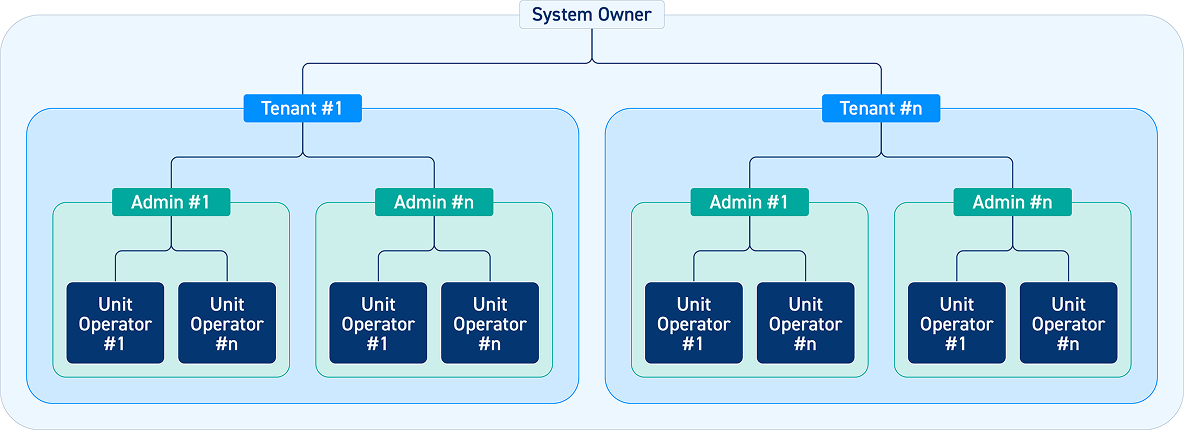Select the Tenant #n label
The image size is (1184, 430).
tap(881, 108)
